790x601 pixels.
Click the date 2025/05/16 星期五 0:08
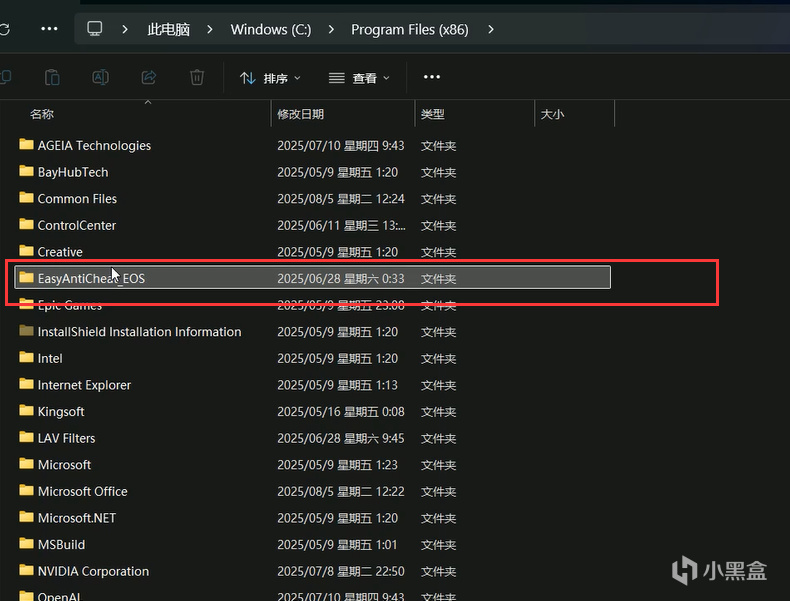(x=341, y=412)
